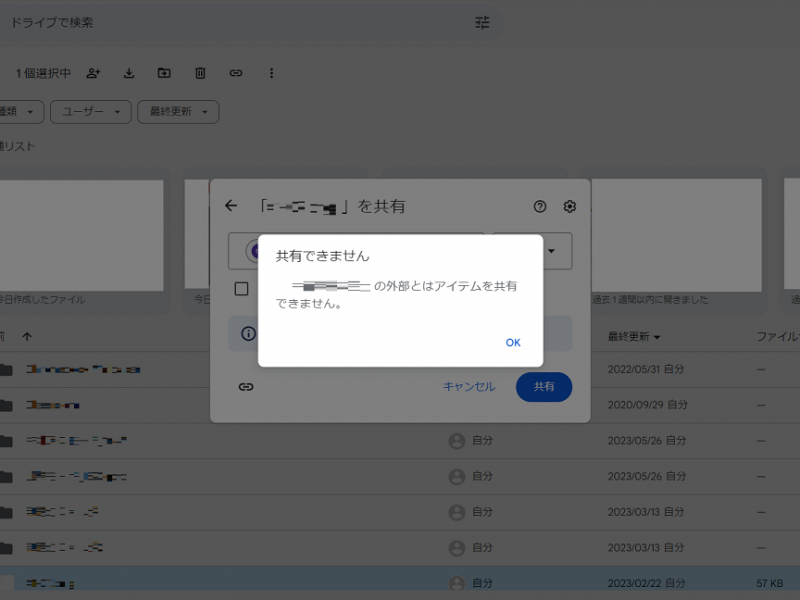
Task: Click the get link icon in toolbar
Action: pos(236,73)
